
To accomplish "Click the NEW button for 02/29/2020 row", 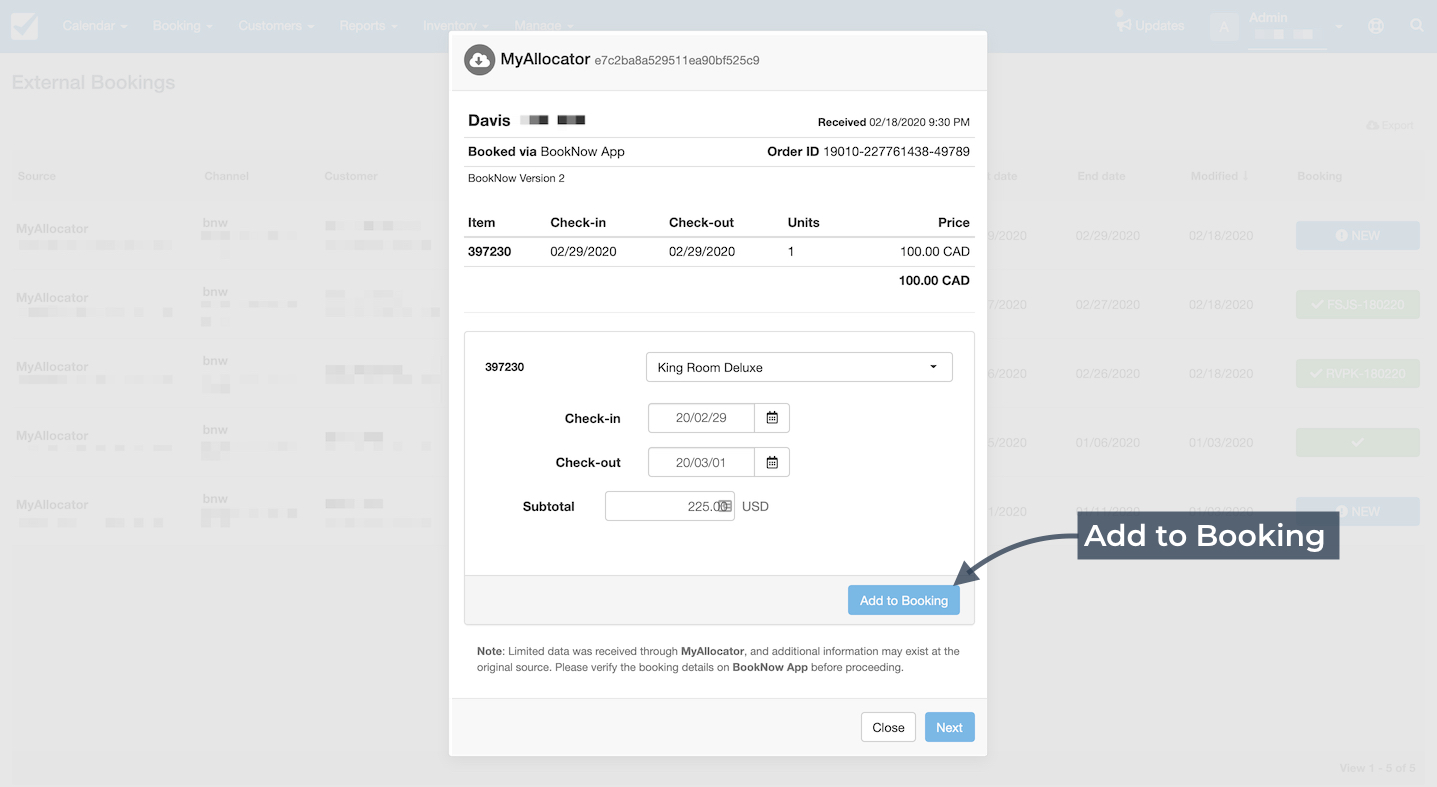I will coord(1358,236).
